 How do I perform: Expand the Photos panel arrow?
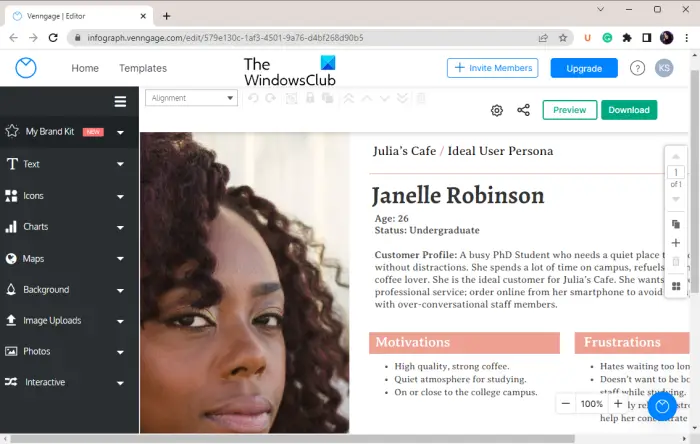tap(121, 352)
